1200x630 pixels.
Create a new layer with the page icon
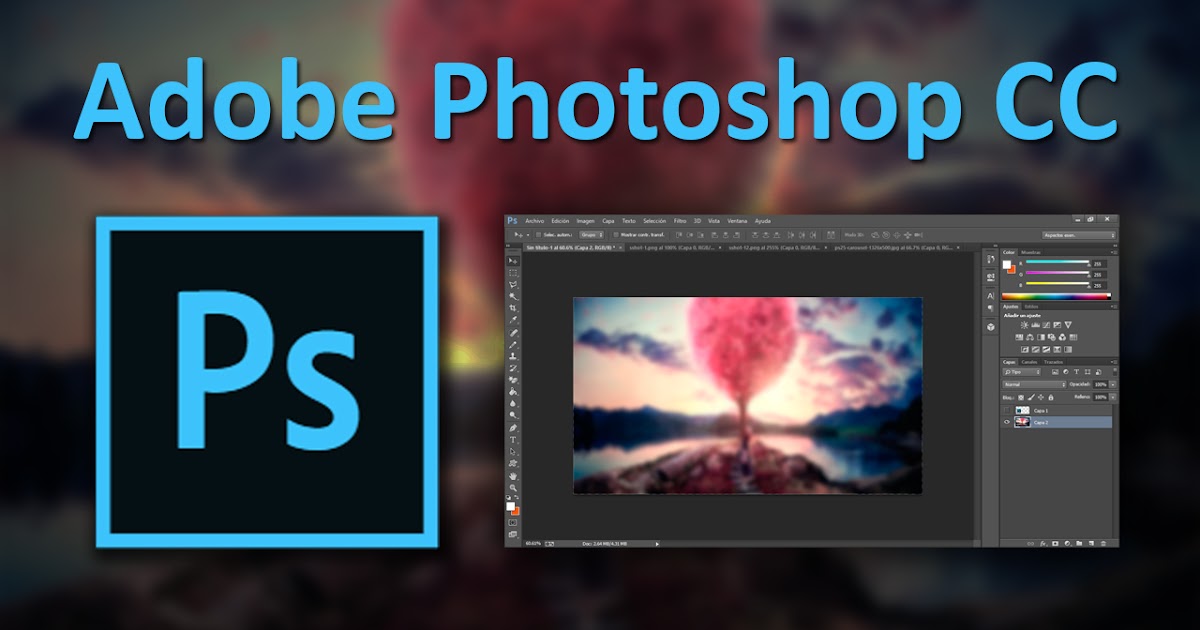[1091, 543]
